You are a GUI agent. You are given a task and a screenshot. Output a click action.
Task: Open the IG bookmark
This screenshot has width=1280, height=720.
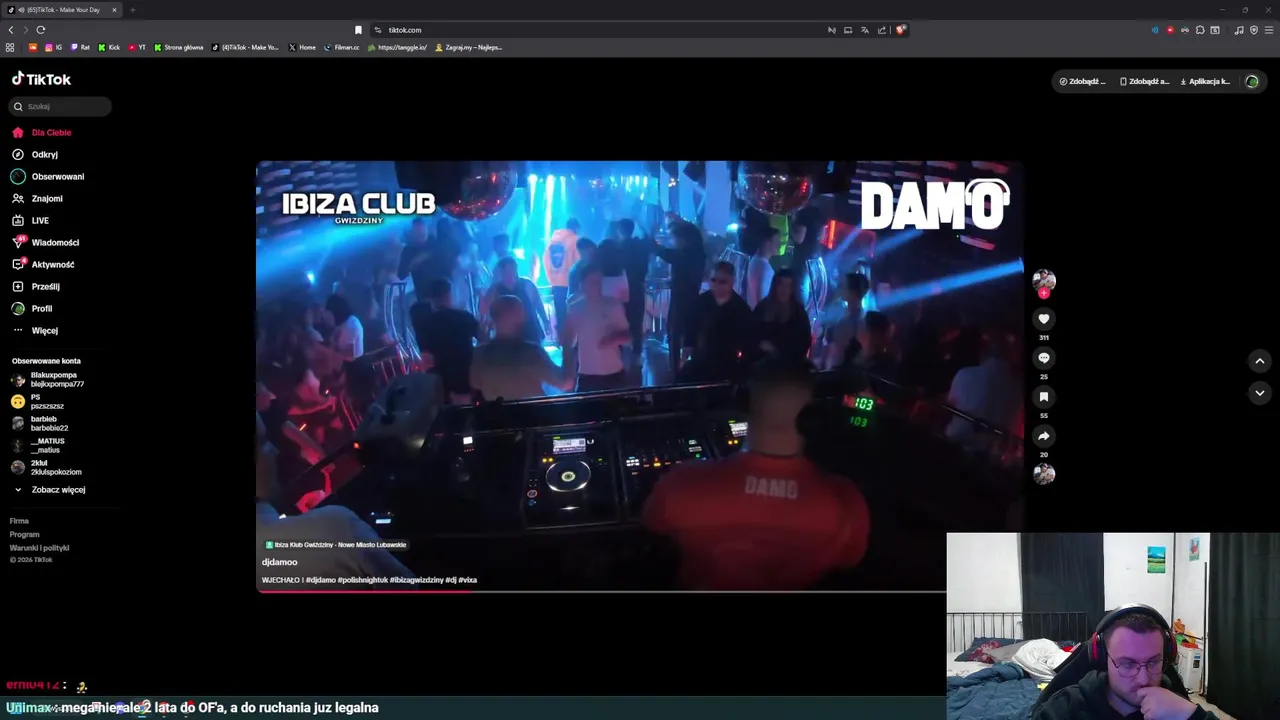point(53,47)
